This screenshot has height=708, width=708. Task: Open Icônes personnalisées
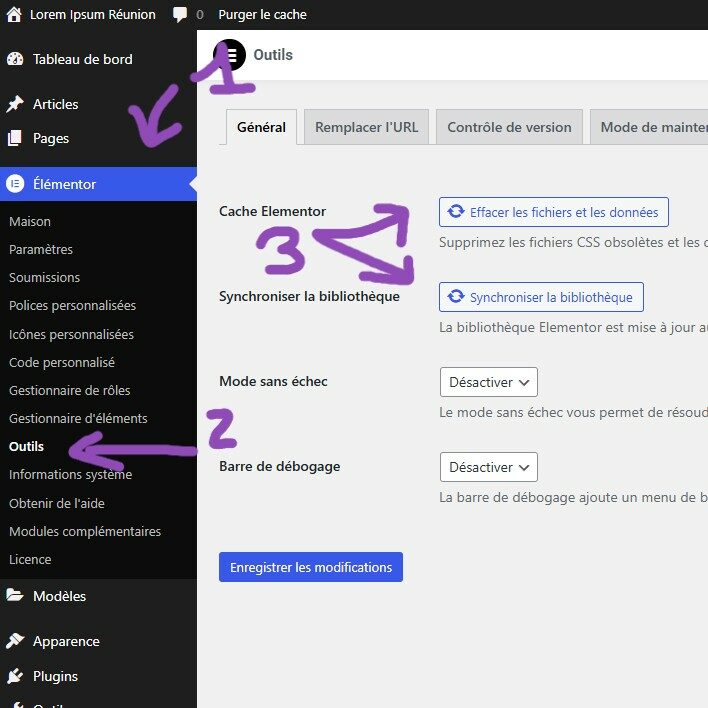71,335
